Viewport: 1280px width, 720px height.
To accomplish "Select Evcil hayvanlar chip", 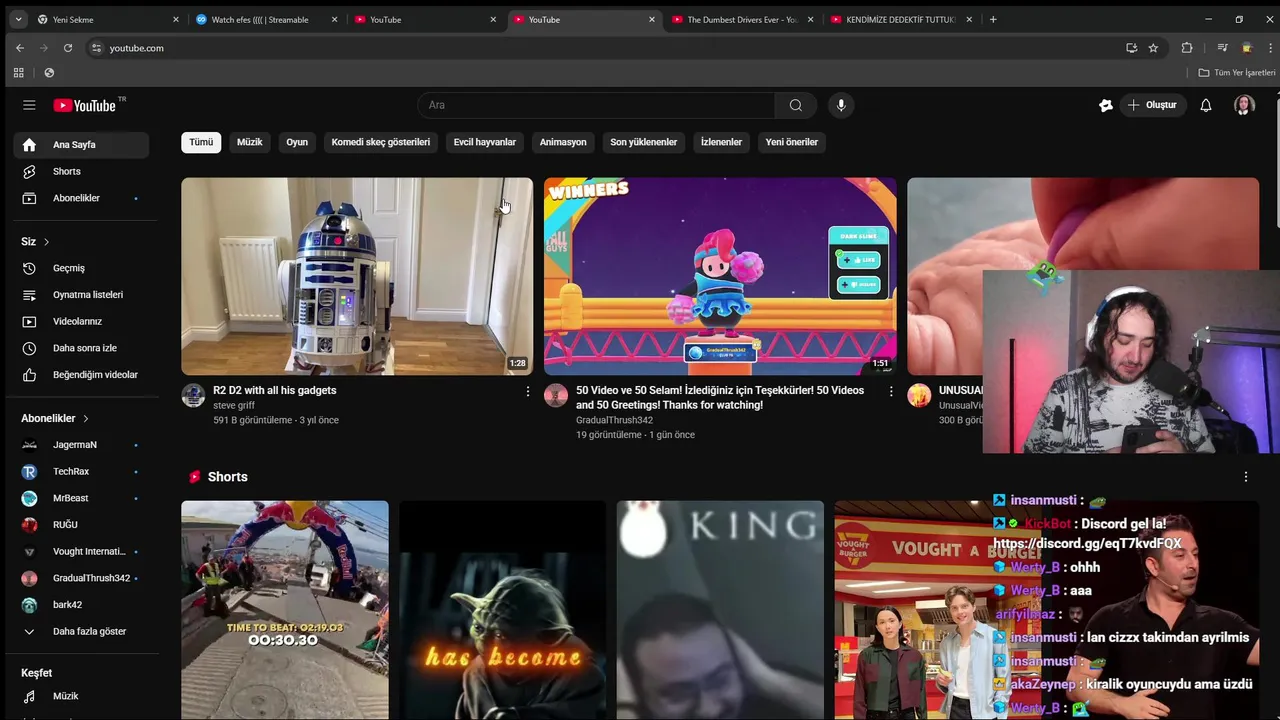I will coord(485,142).
